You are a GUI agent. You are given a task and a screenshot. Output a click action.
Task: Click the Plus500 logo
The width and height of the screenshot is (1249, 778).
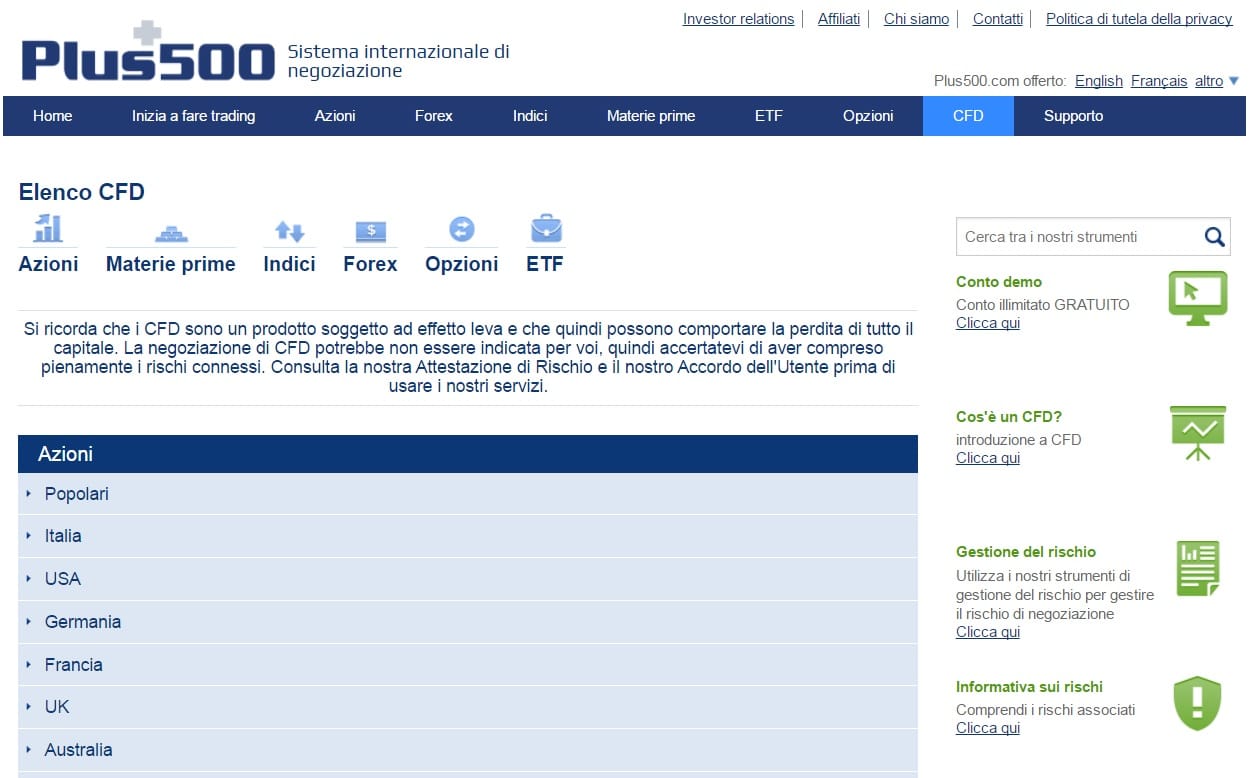[148, 53]
